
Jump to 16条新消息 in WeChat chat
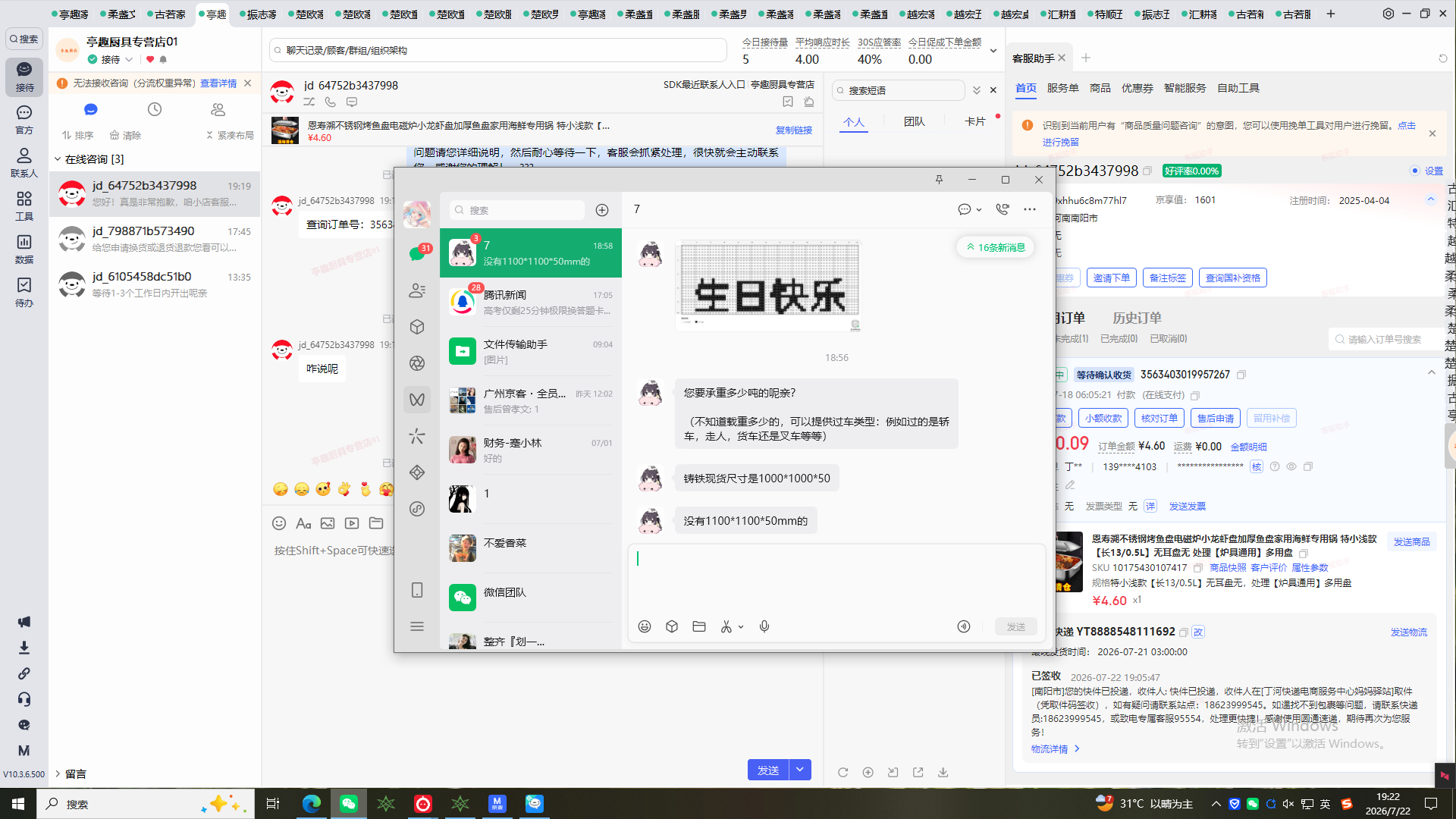click(996, 247)
